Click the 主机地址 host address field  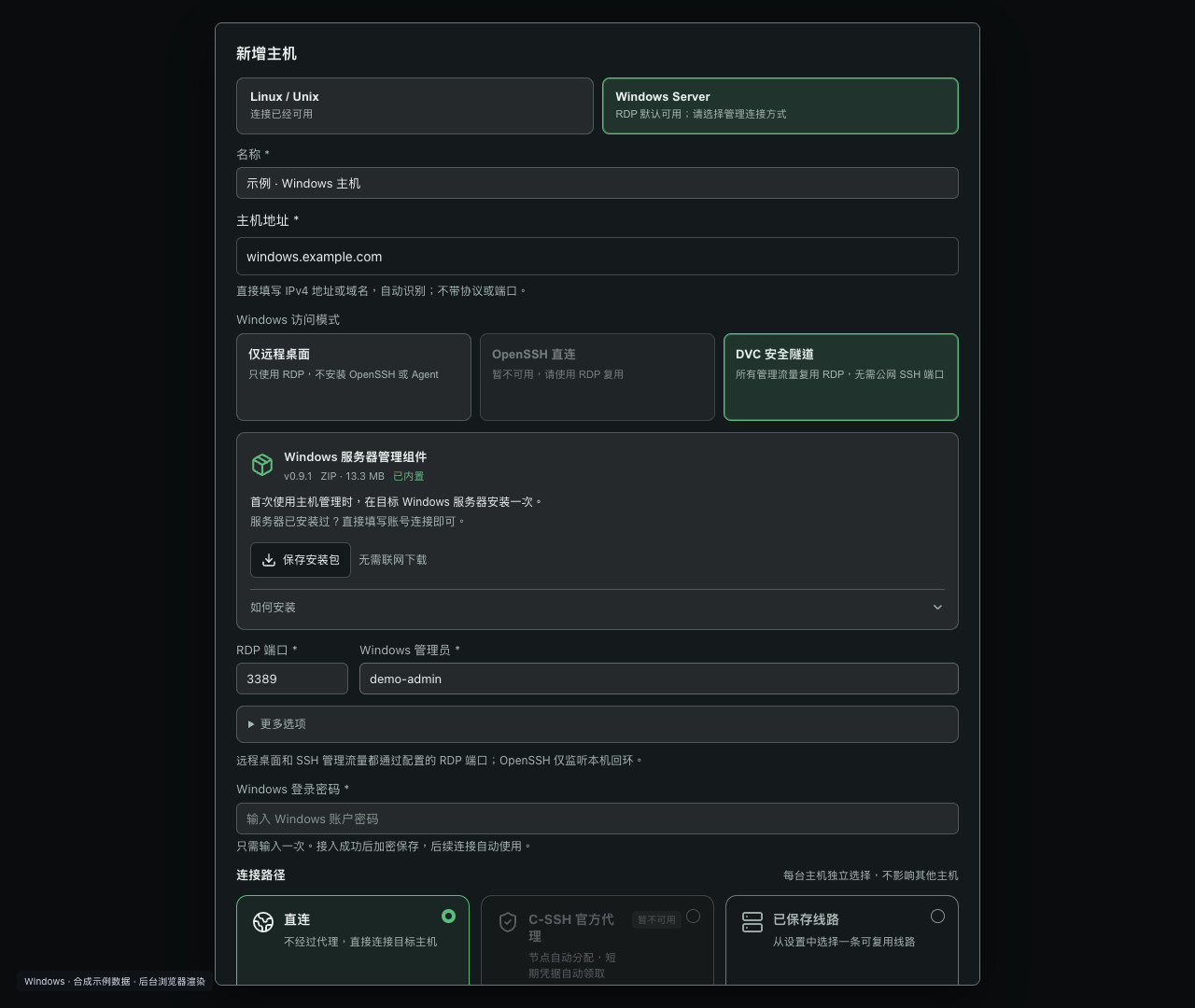click(x=597, y=256)
